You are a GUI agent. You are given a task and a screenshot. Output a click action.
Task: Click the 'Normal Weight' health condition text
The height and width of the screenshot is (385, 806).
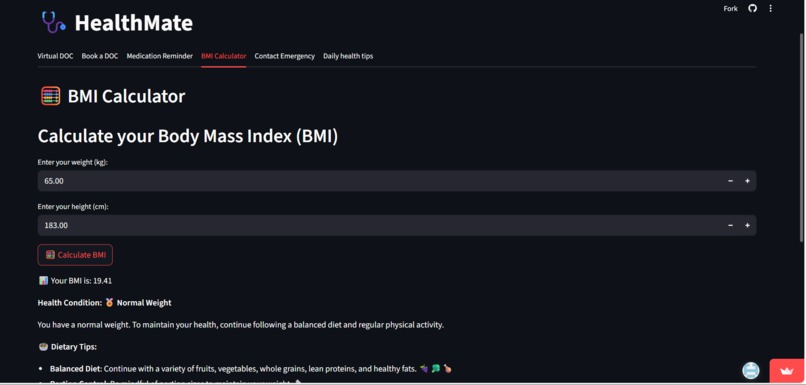tap(144, 303)
